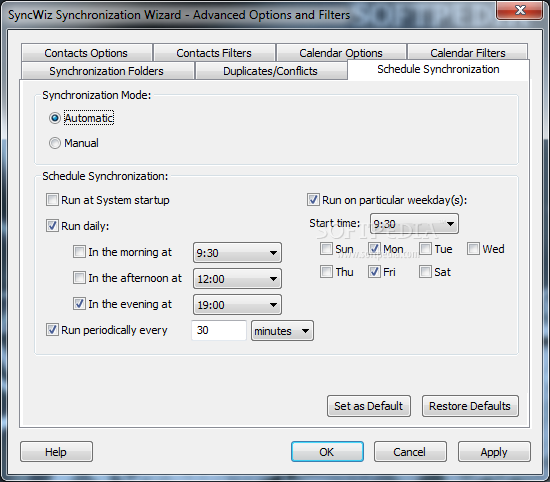Open the evening 19:00 dropdown
550x482 pixels.
[237, 305]
